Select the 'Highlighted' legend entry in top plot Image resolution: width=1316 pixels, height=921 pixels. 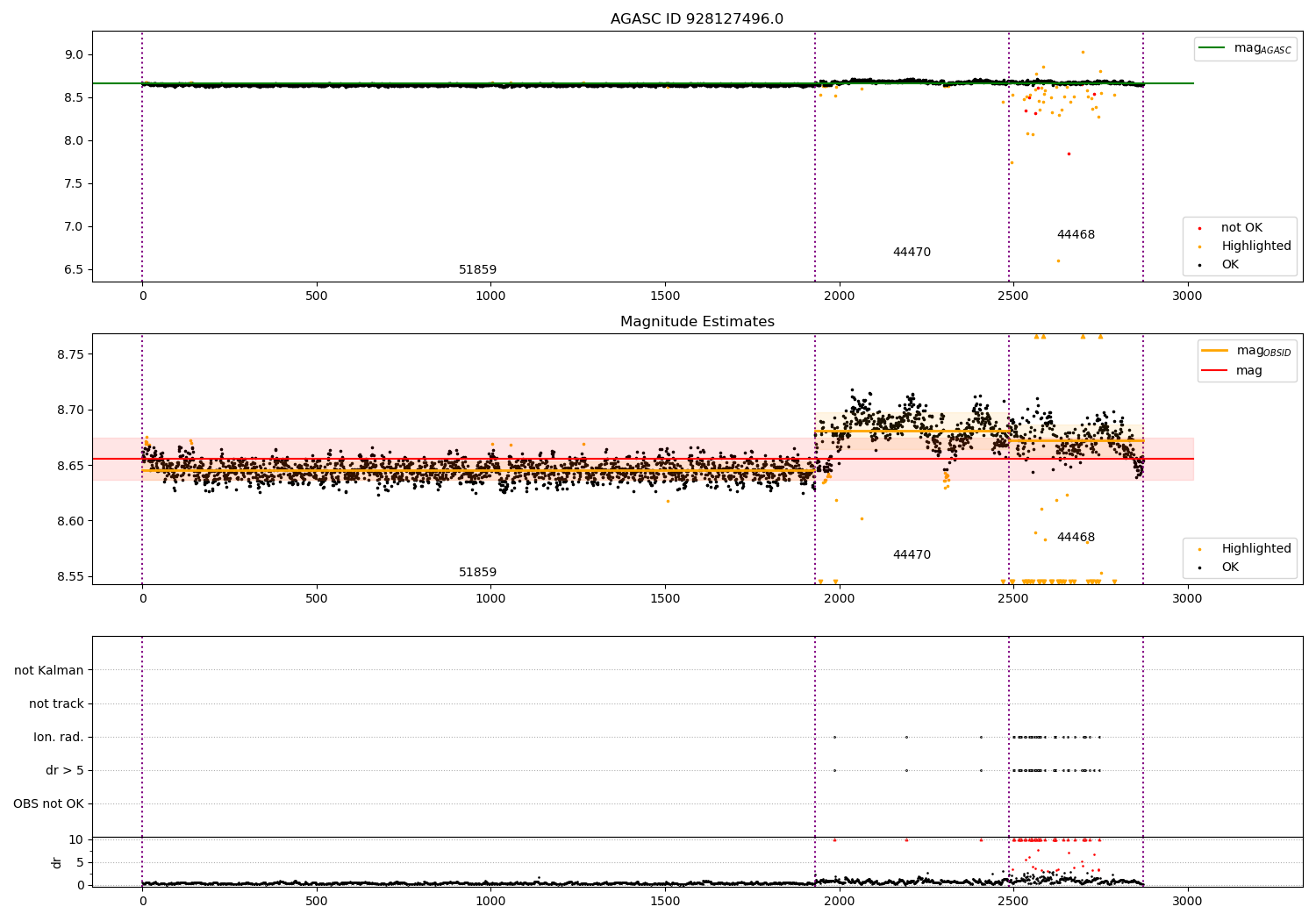[1244, 246]
